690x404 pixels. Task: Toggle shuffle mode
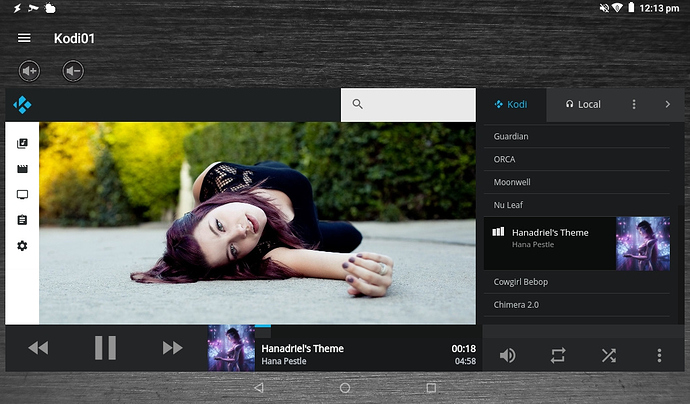(609, 356)
